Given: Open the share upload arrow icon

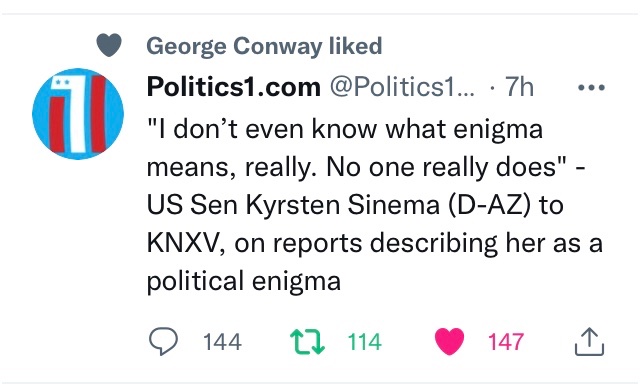Looking at the screenshot, I should pyautogui.click(x=589, y=341).
